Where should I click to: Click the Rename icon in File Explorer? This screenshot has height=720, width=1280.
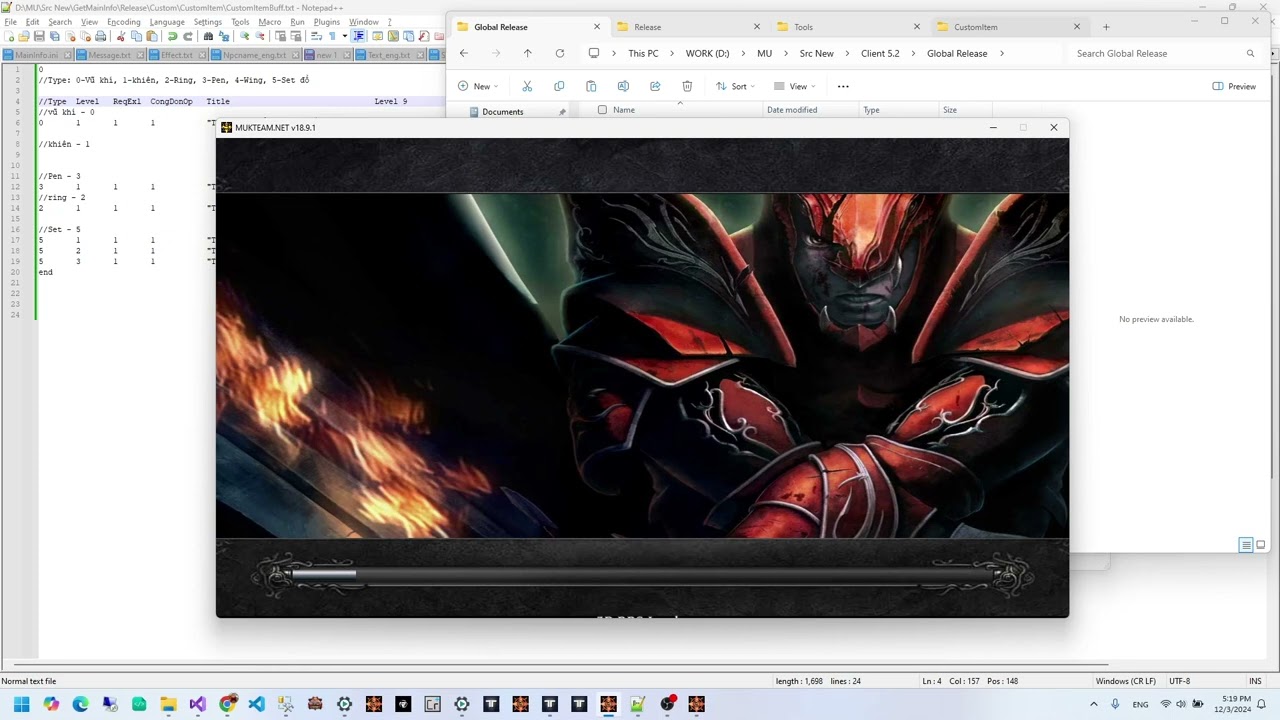click(623, 86)
